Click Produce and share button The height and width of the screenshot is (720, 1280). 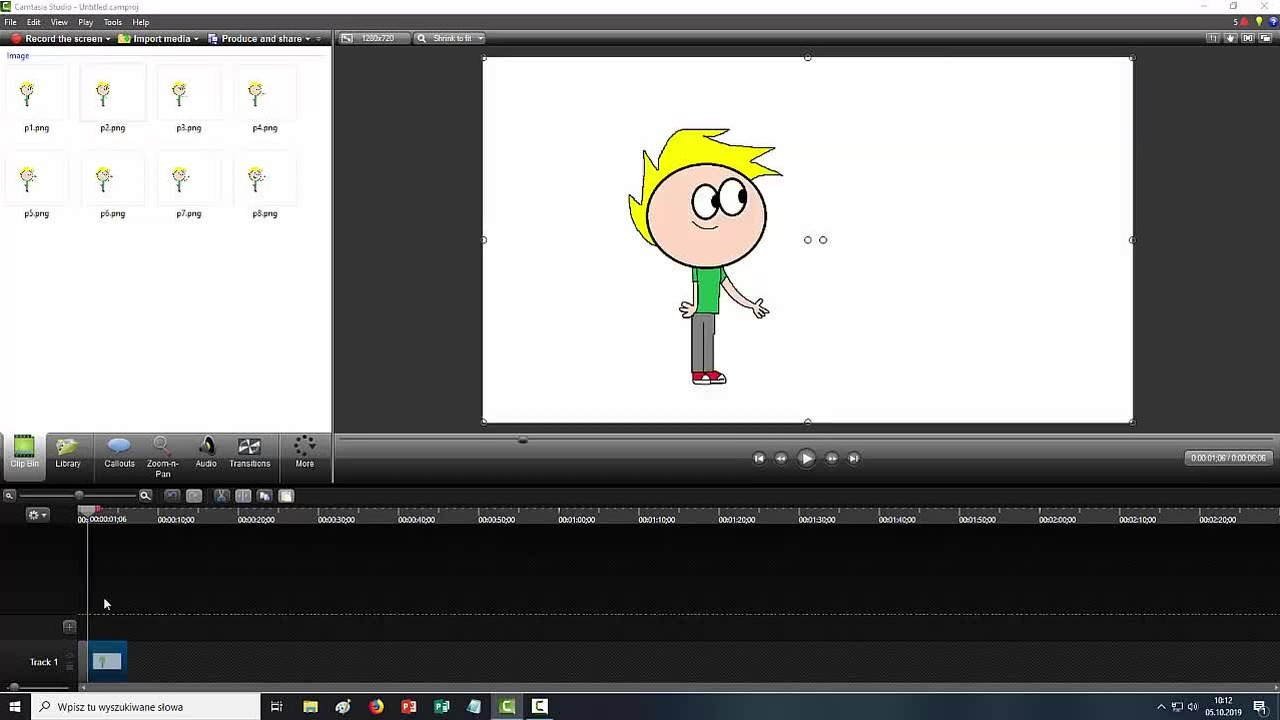coord(259,39)
